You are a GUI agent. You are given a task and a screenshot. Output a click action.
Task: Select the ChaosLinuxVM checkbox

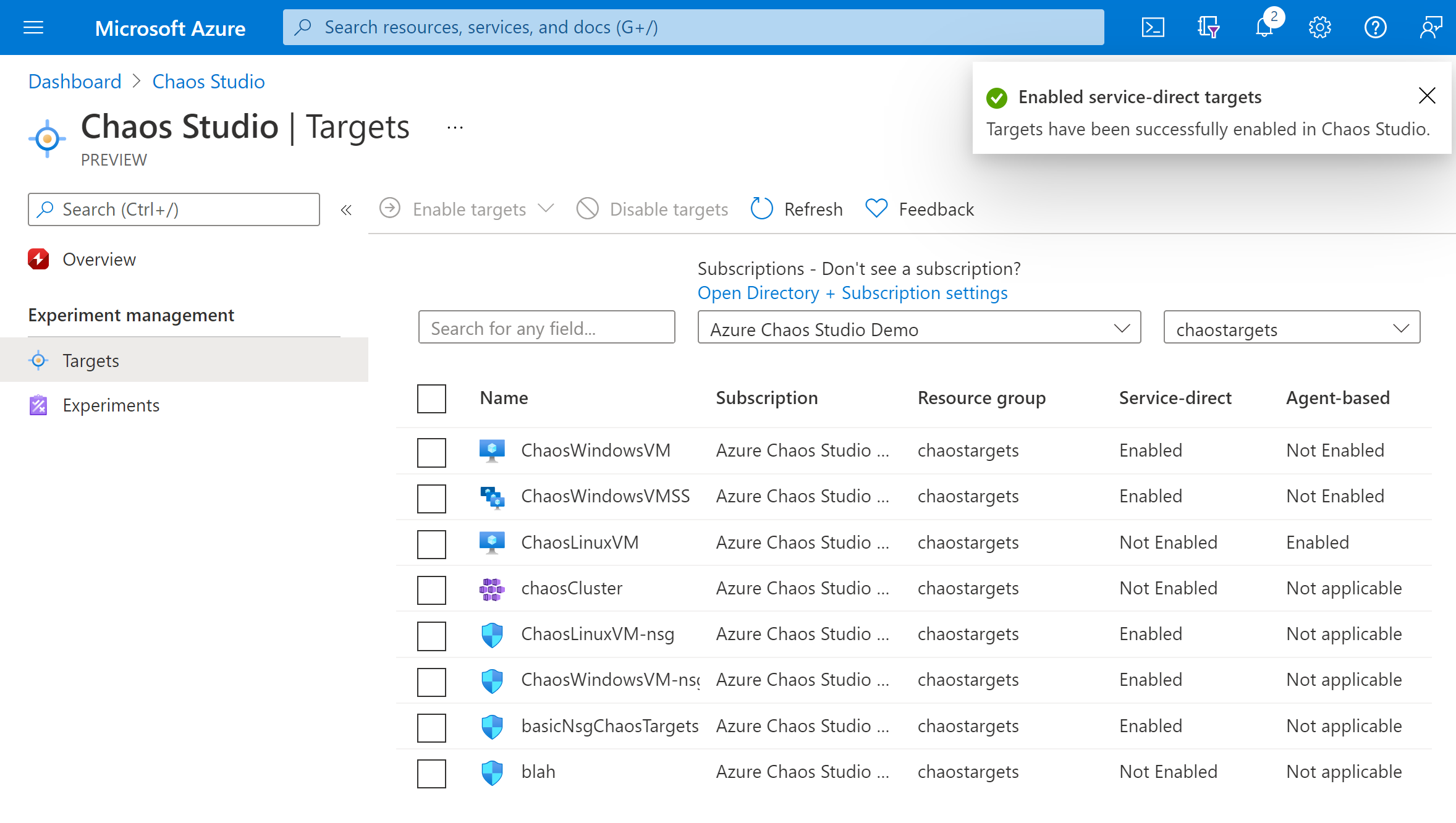tap(432, 543)
